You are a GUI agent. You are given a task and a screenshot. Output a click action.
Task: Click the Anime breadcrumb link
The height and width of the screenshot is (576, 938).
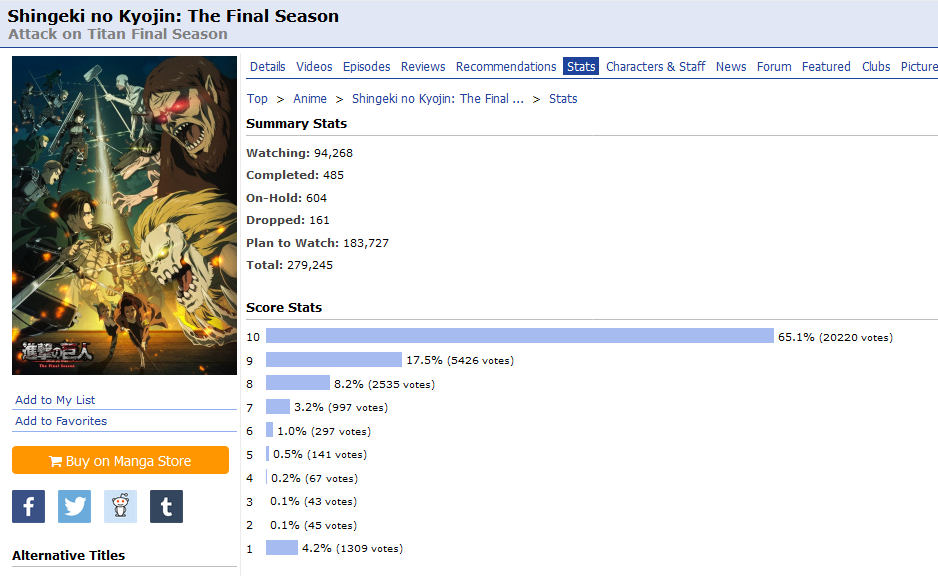click(310, 99)
